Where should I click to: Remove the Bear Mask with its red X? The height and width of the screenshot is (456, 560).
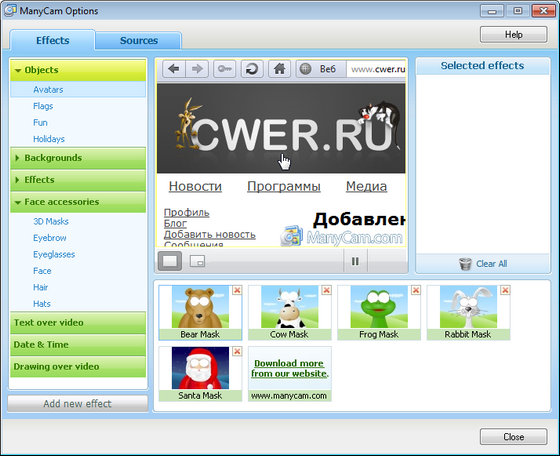[237, 290]
